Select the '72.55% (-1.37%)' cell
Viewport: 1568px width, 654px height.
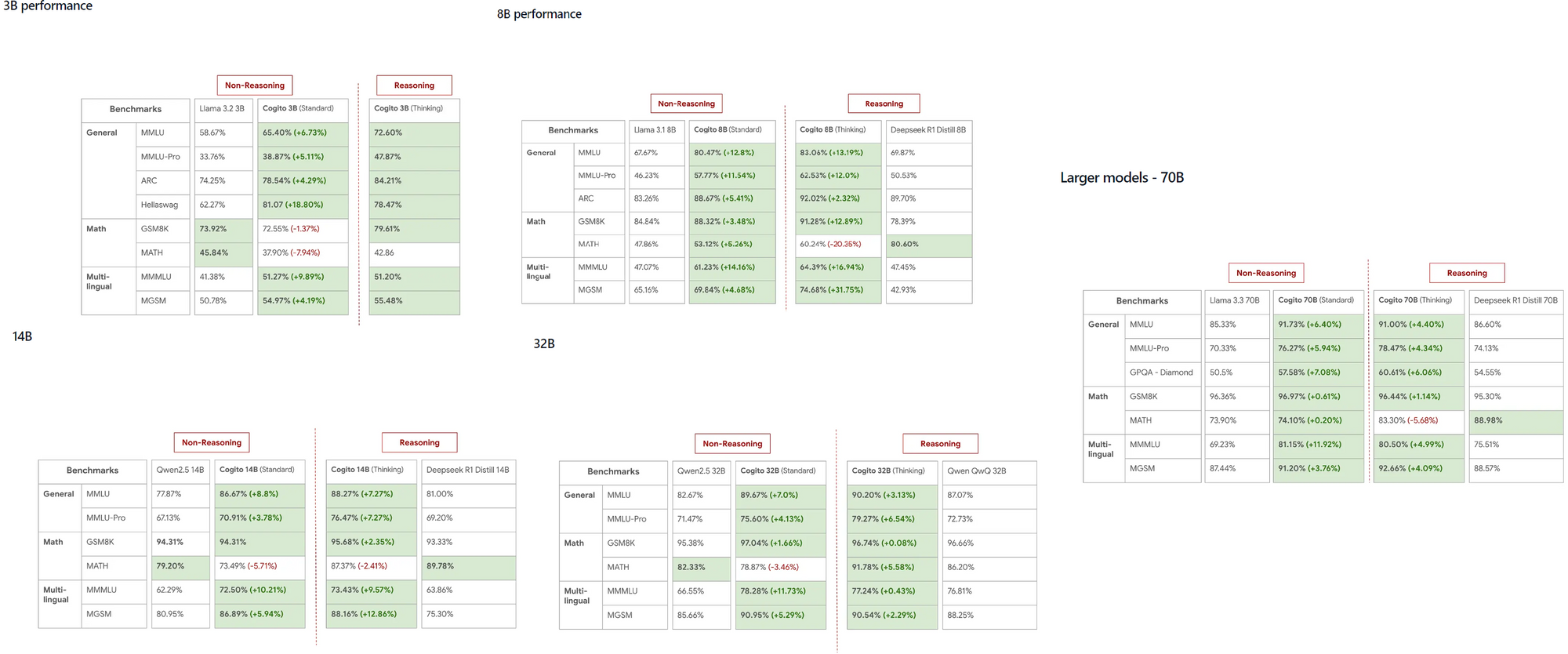[303, 229]
